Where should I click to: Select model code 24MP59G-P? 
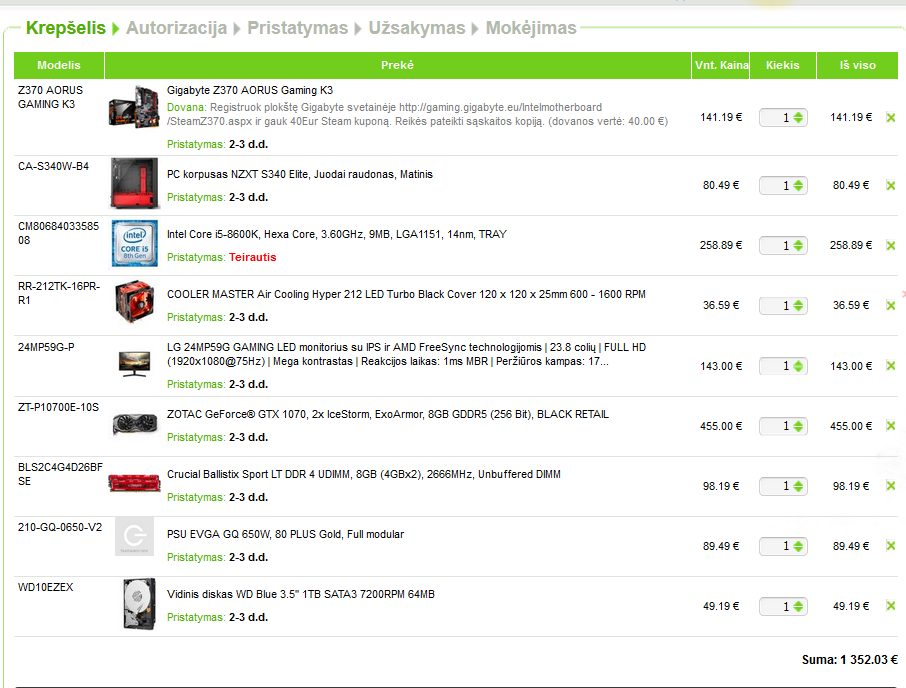[x=46, y=348]
